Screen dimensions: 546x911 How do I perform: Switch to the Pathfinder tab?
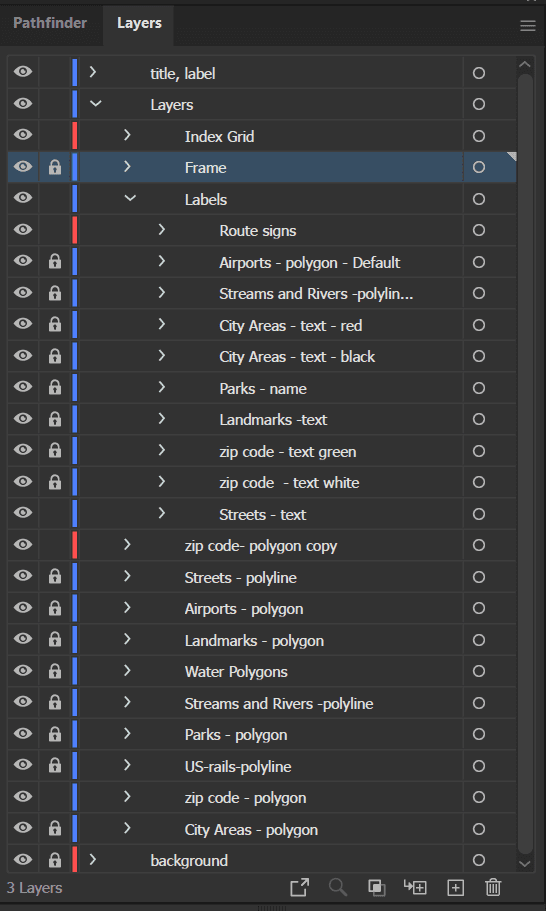pyautogui.click(x=50, y=23)
